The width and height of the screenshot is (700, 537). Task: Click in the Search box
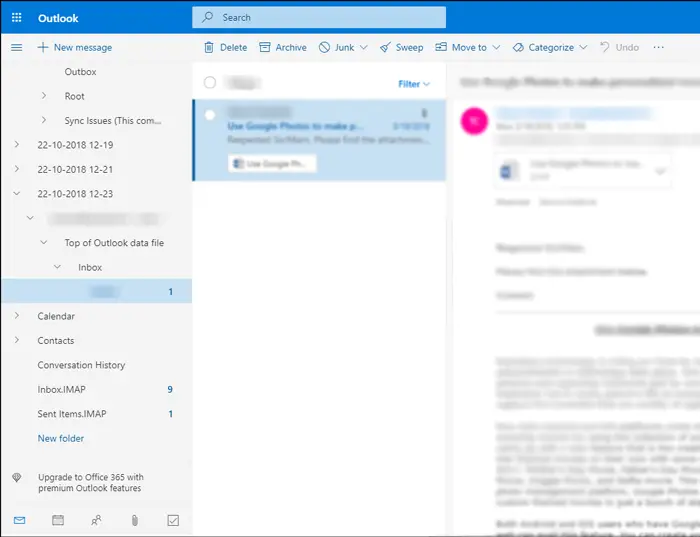tap(319, 17)
